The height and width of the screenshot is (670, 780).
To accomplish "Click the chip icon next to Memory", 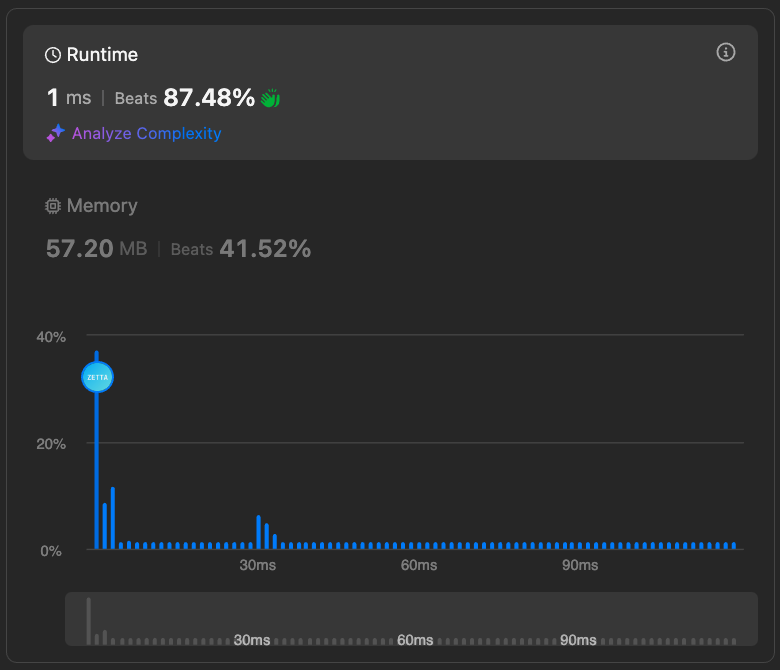I will (x=53, y=206).
